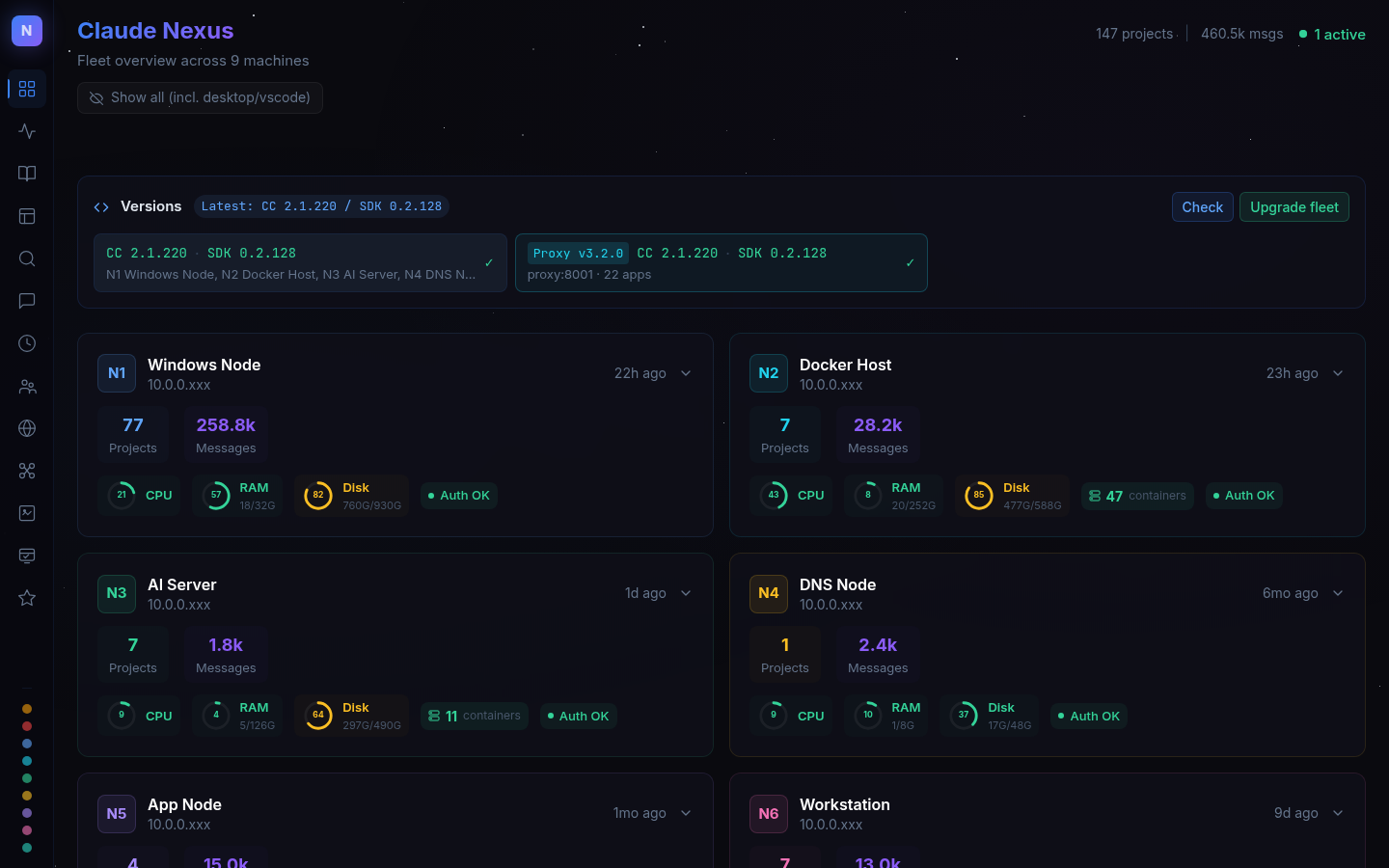This screenshot has width=1389, height=868.
Task: Click the 22h ago timestamp on Windows Node
Action: click(640, 373)
